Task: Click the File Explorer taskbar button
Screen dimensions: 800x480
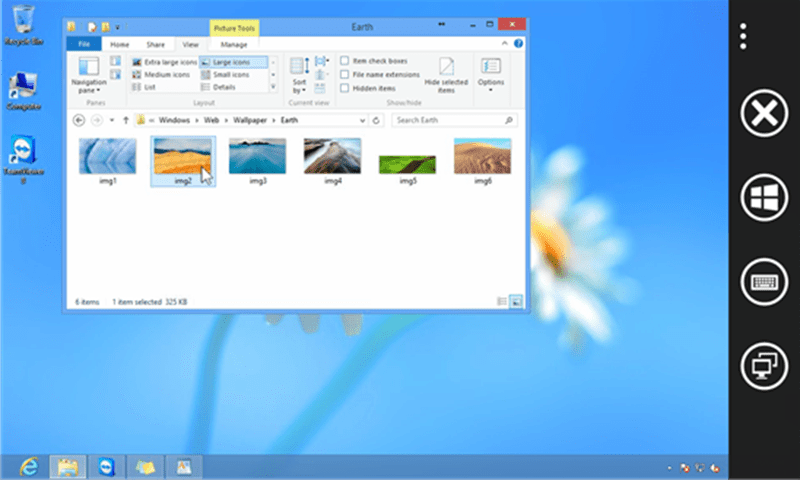Action: click(67, 467)
